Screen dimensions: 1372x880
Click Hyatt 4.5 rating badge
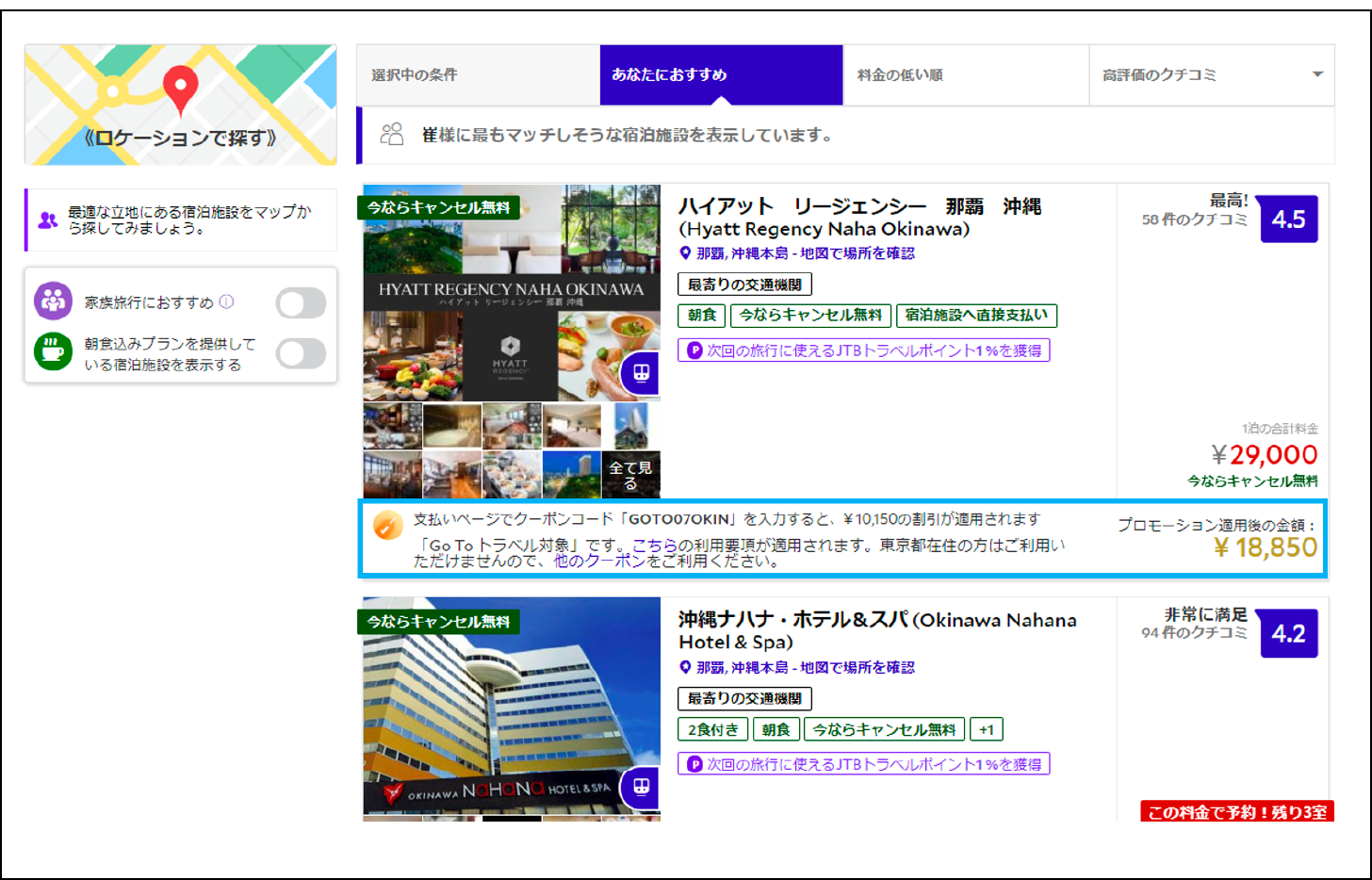(1288, 220)
